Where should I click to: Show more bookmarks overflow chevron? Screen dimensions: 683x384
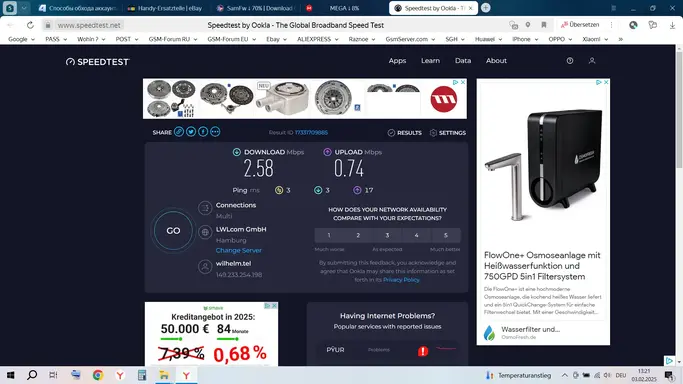(x=621, y=39)
